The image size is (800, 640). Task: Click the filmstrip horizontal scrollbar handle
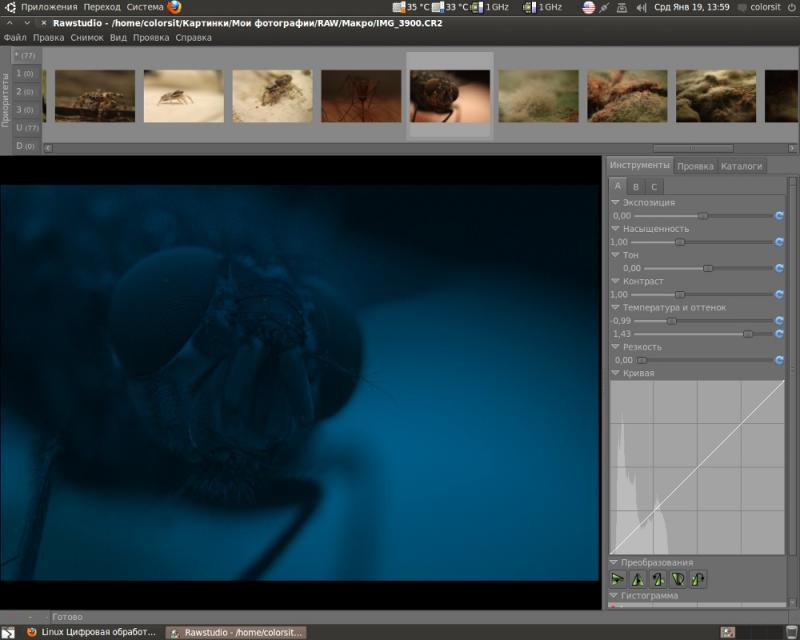[x=693, y=149]
